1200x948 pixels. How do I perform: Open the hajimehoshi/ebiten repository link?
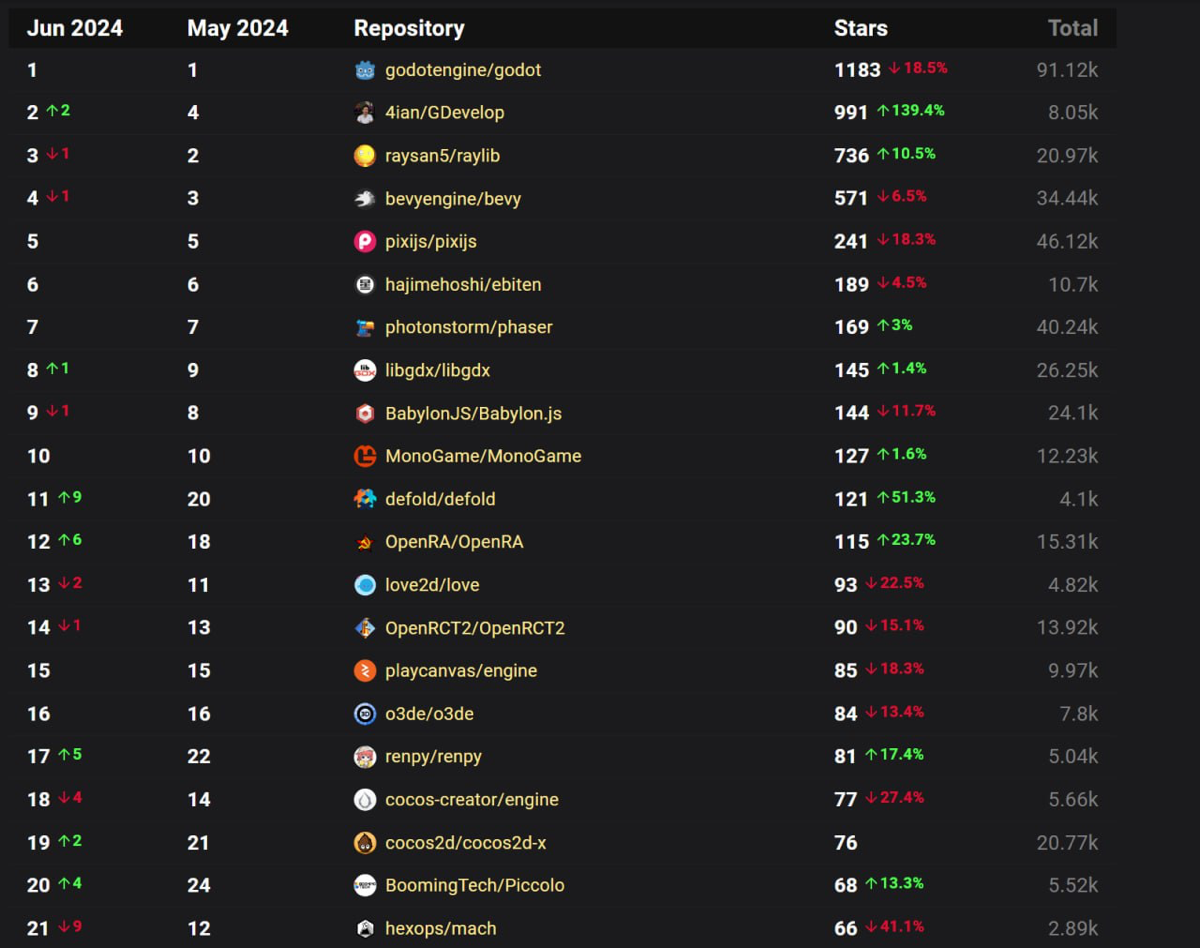click(x=463, y=285)
